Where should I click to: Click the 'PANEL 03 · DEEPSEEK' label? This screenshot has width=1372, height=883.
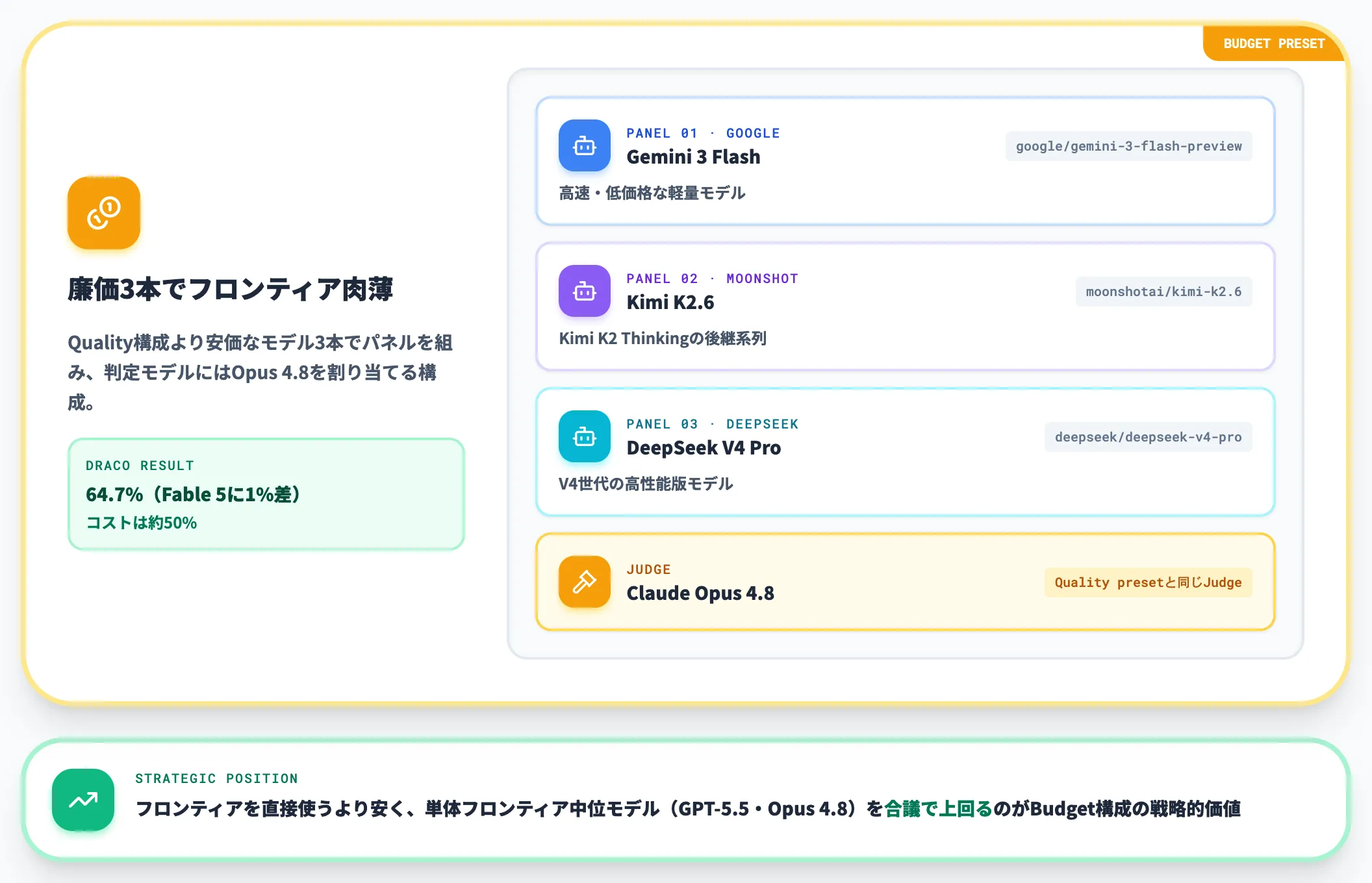pos(712,424)
